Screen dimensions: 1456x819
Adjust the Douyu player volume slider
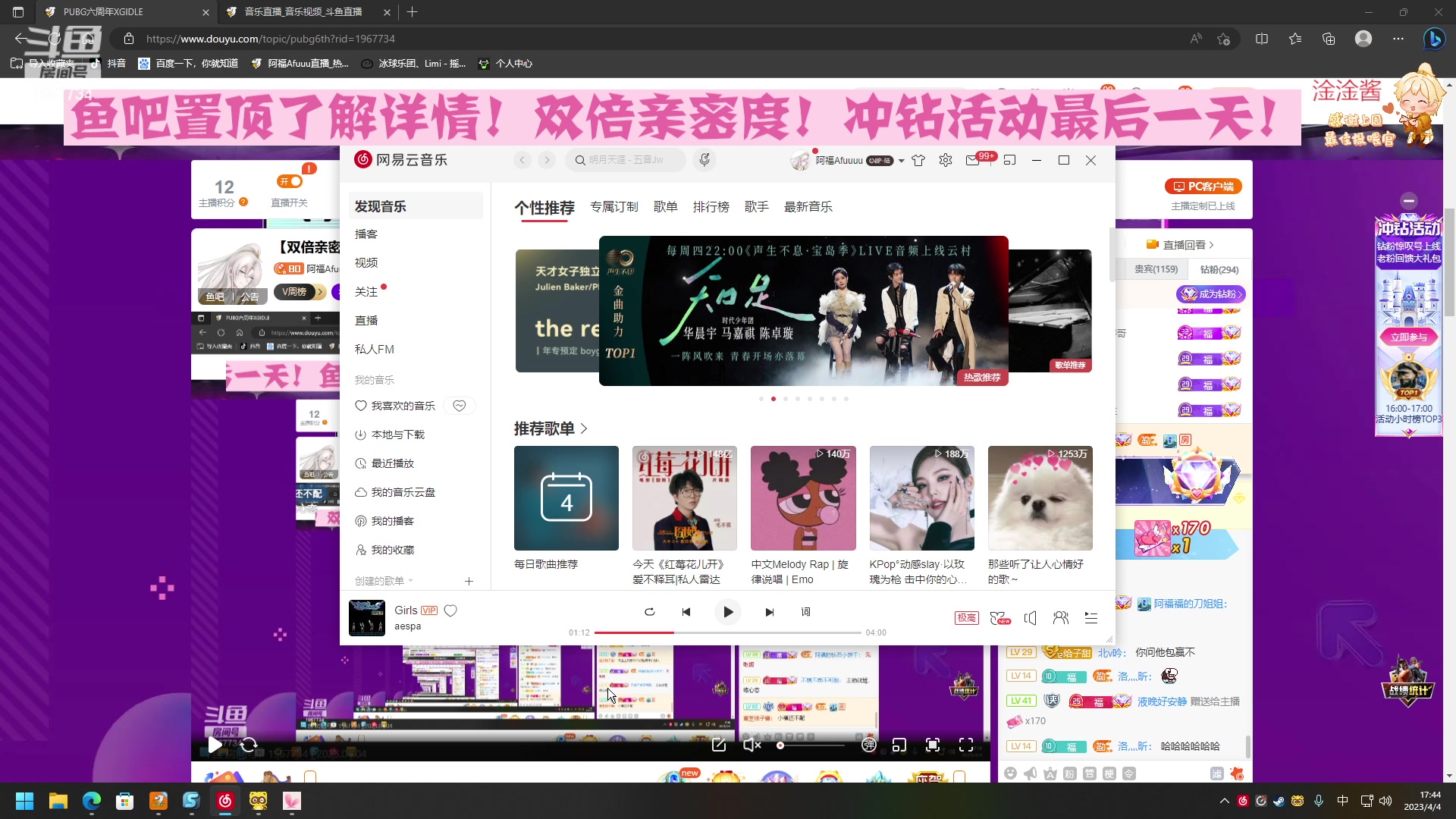[811, 745]
